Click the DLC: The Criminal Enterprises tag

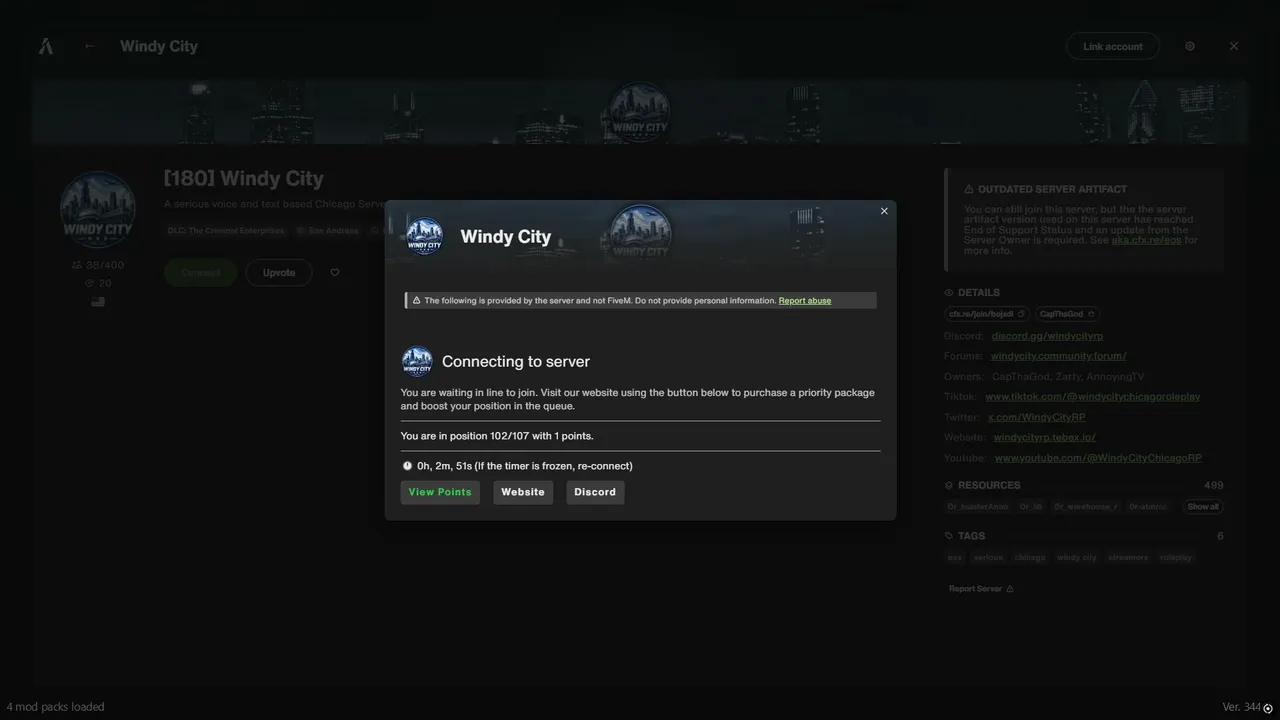(226, 231)
